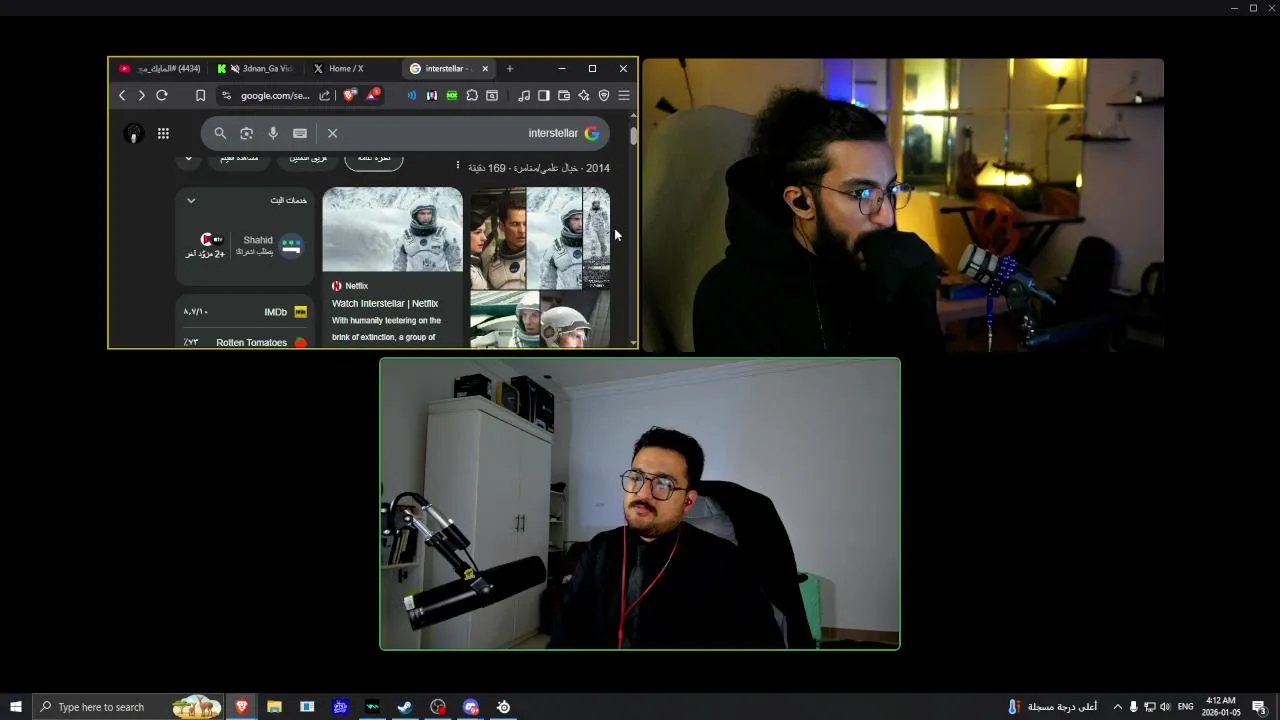Screen dimensions: 1280x720
Task: Open site settings icon in address bar
Action: tap(227, 96)
